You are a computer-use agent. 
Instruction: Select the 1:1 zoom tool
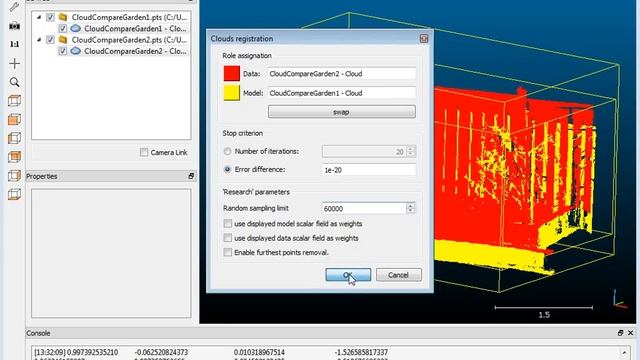(14, 44)
